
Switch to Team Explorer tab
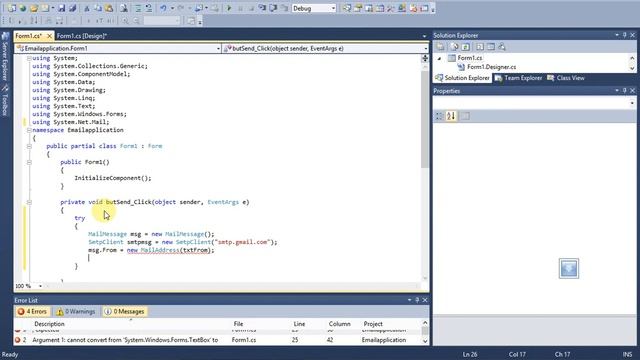pyautogui.click(x=518, y=78)
